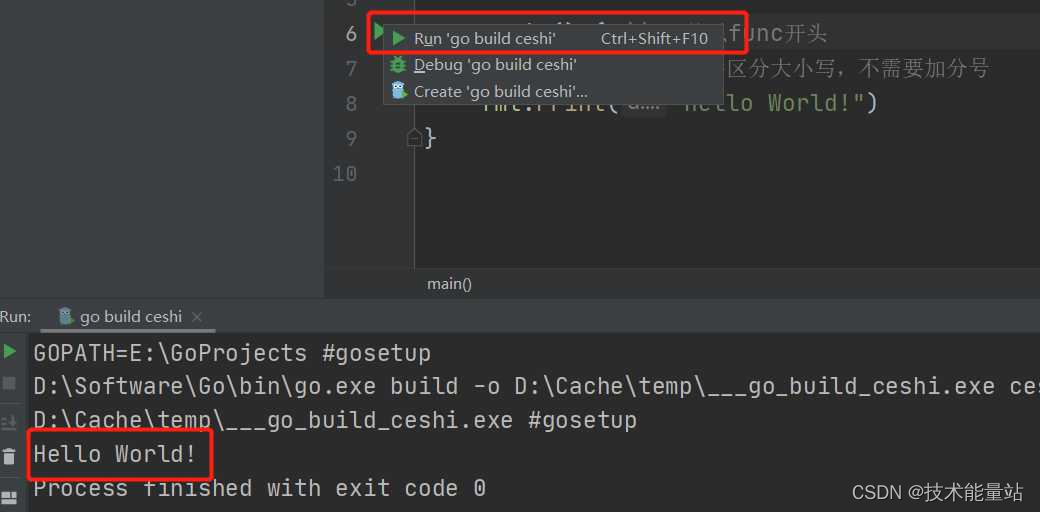The image size is (1040, 512).
Task: Click the Chinese comment on line 7
Action: pos(858,68)
